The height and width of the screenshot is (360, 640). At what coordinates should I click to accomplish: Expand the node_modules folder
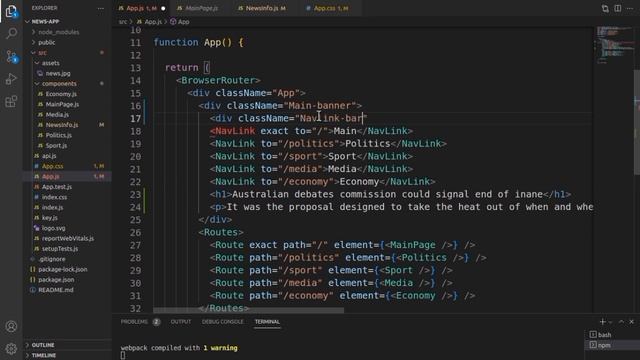[58, 32]
